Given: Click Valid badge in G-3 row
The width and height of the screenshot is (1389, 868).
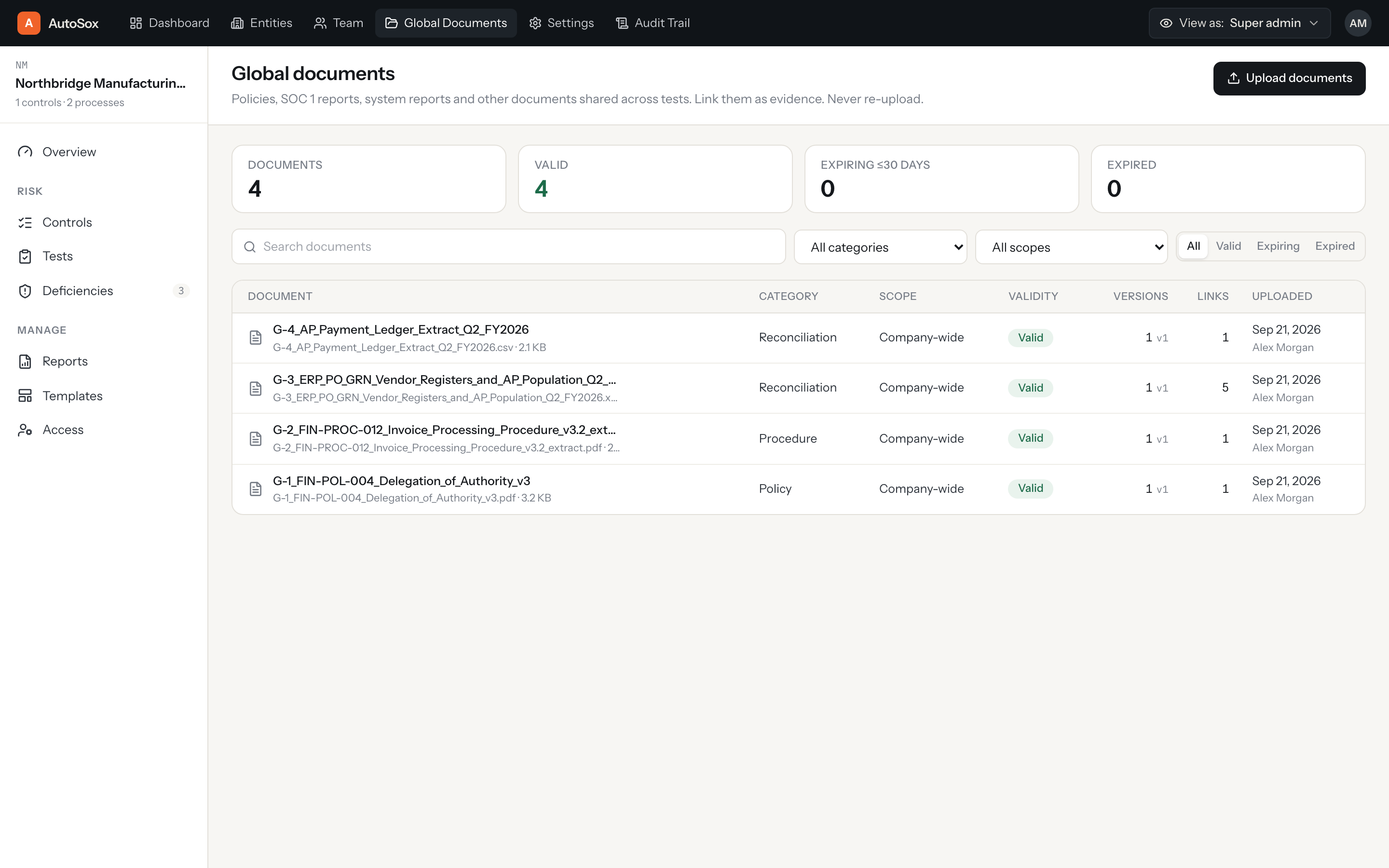Looking at the screenshot, I should click(x=1030, y=388).
